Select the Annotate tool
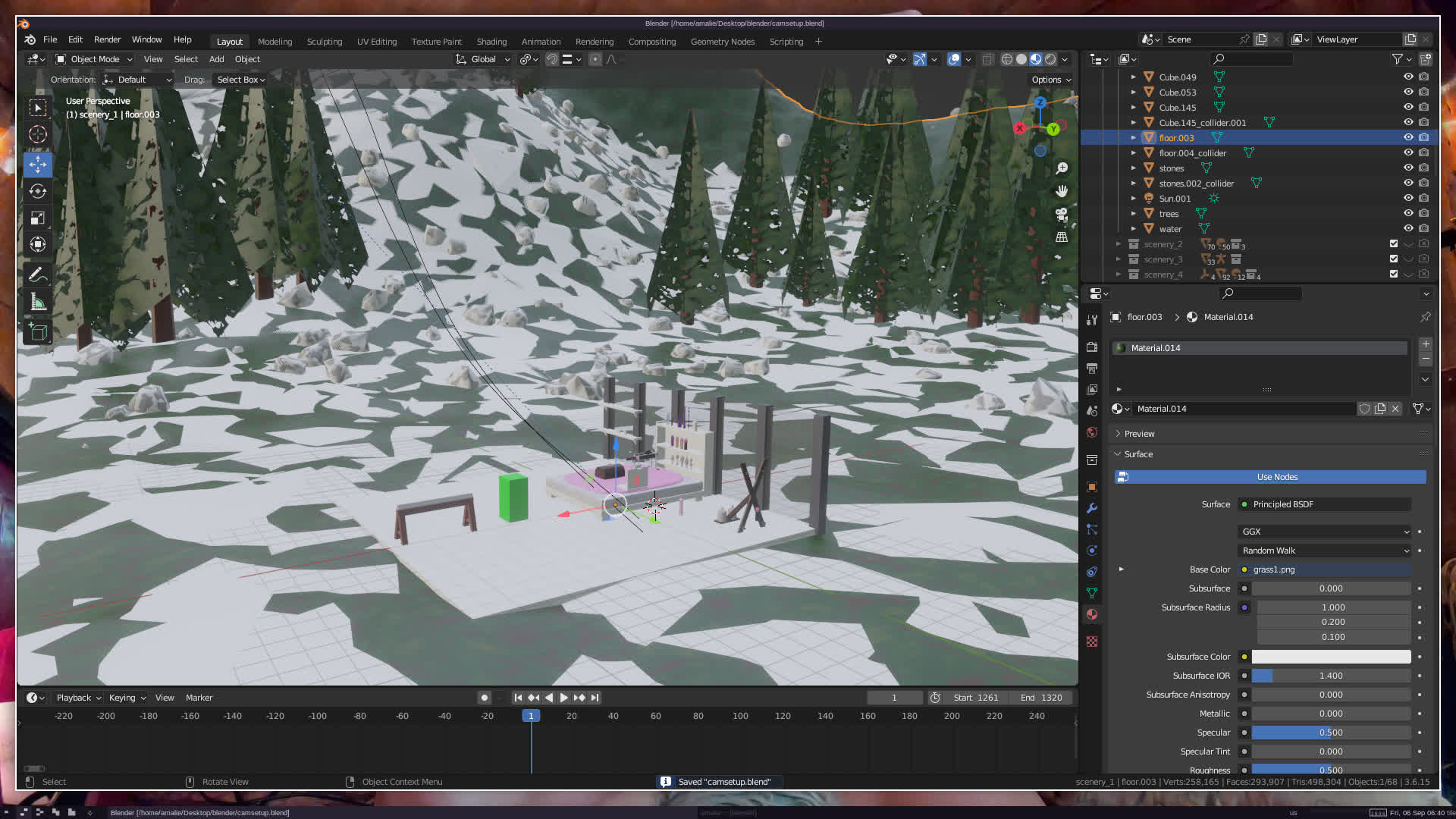This screenshot has height=819, width=1456. (x=37, y=275)
